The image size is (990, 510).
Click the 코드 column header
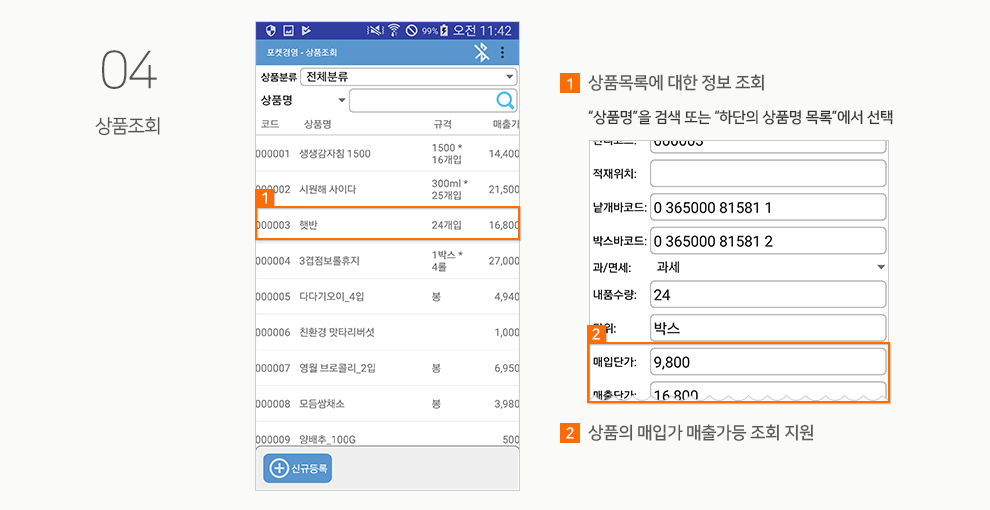(x=270, y=124)
